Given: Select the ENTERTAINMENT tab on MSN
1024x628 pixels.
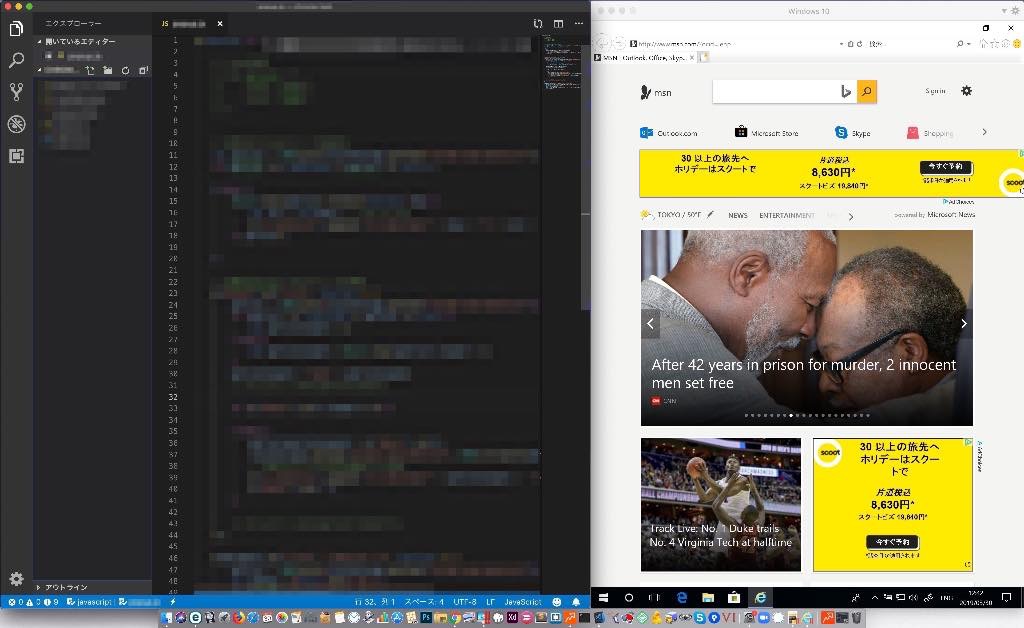Looking at the screenshot, I should coord(786,215).
